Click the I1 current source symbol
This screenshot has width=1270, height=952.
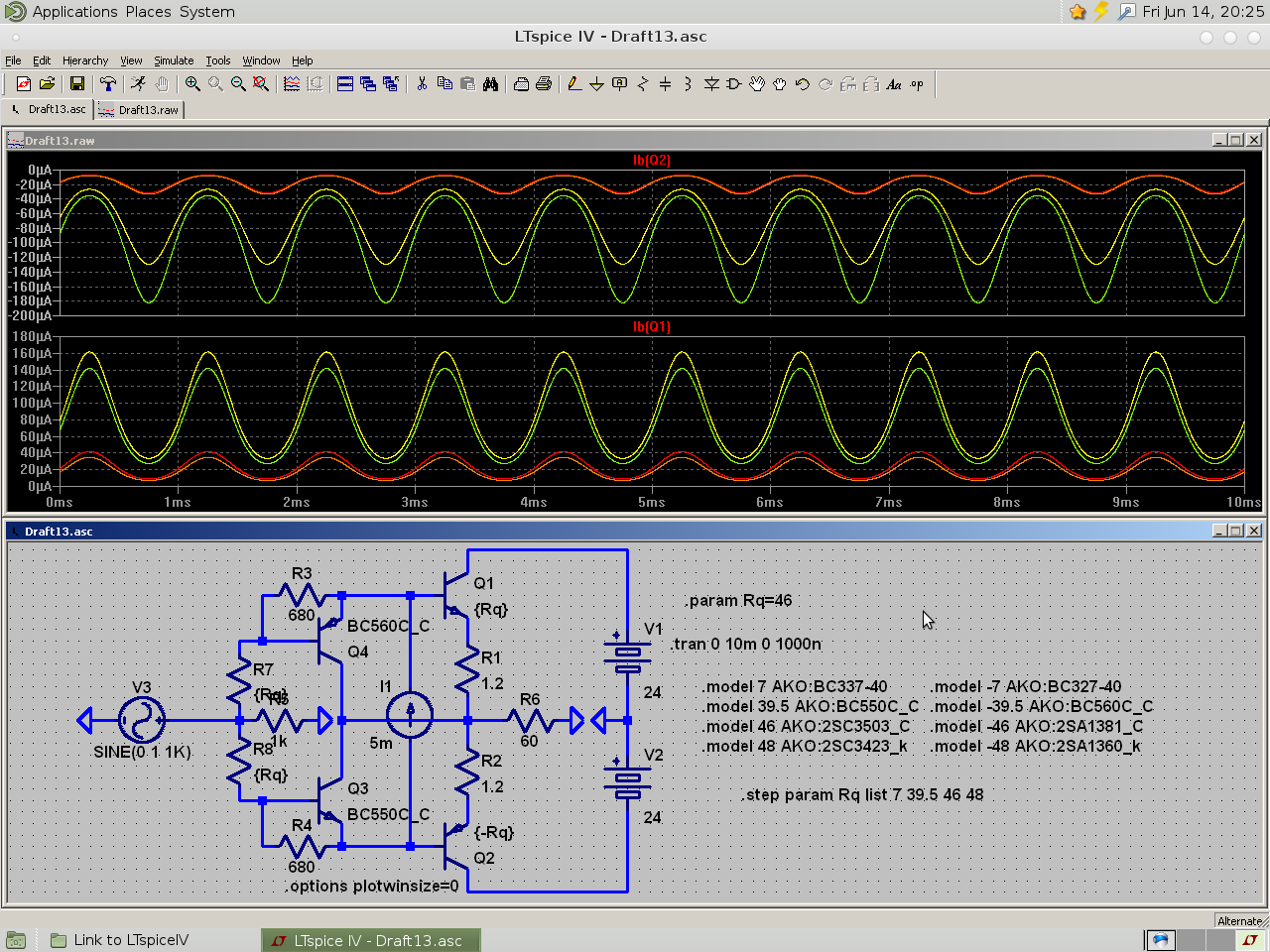pos(409,714)
